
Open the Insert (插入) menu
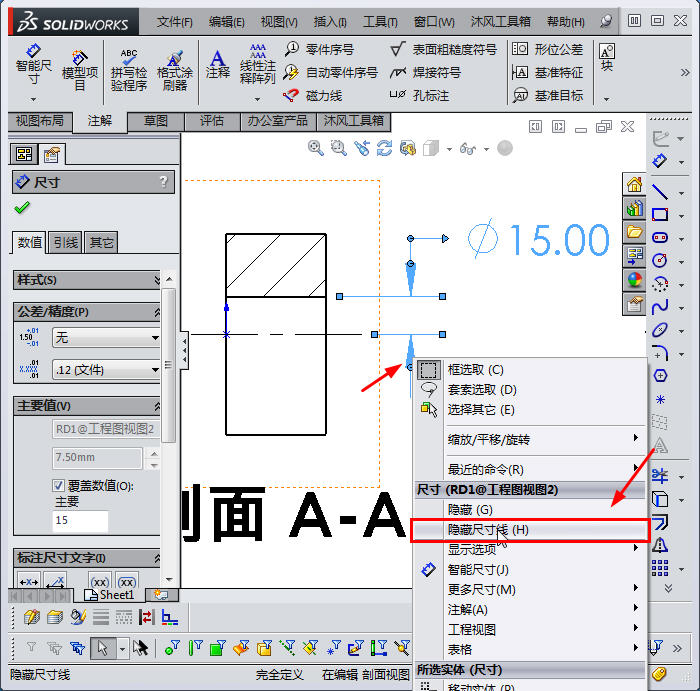330,21
